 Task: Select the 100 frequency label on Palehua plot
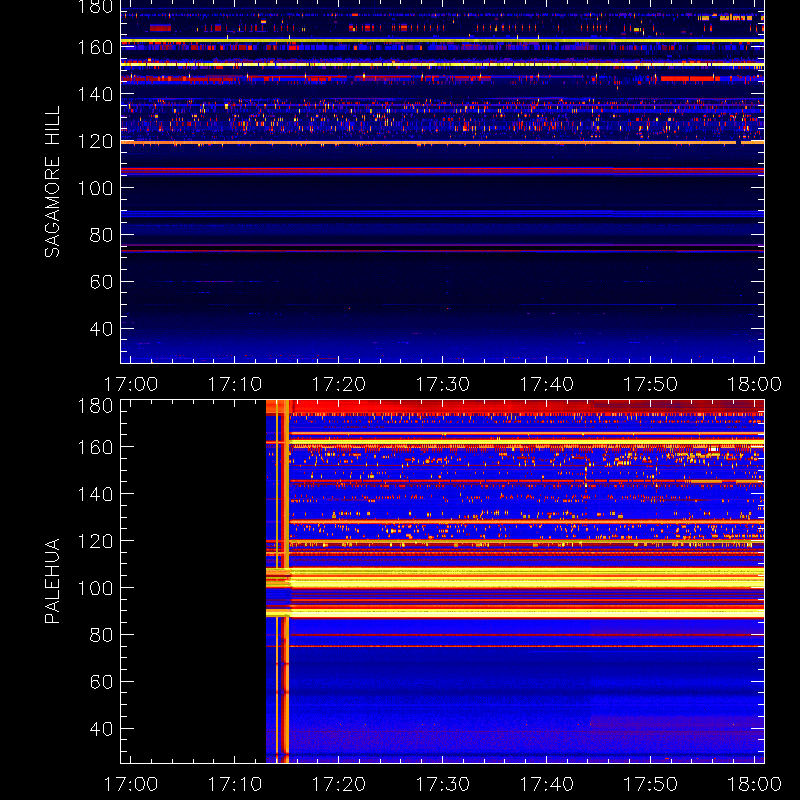click(95, 588)
